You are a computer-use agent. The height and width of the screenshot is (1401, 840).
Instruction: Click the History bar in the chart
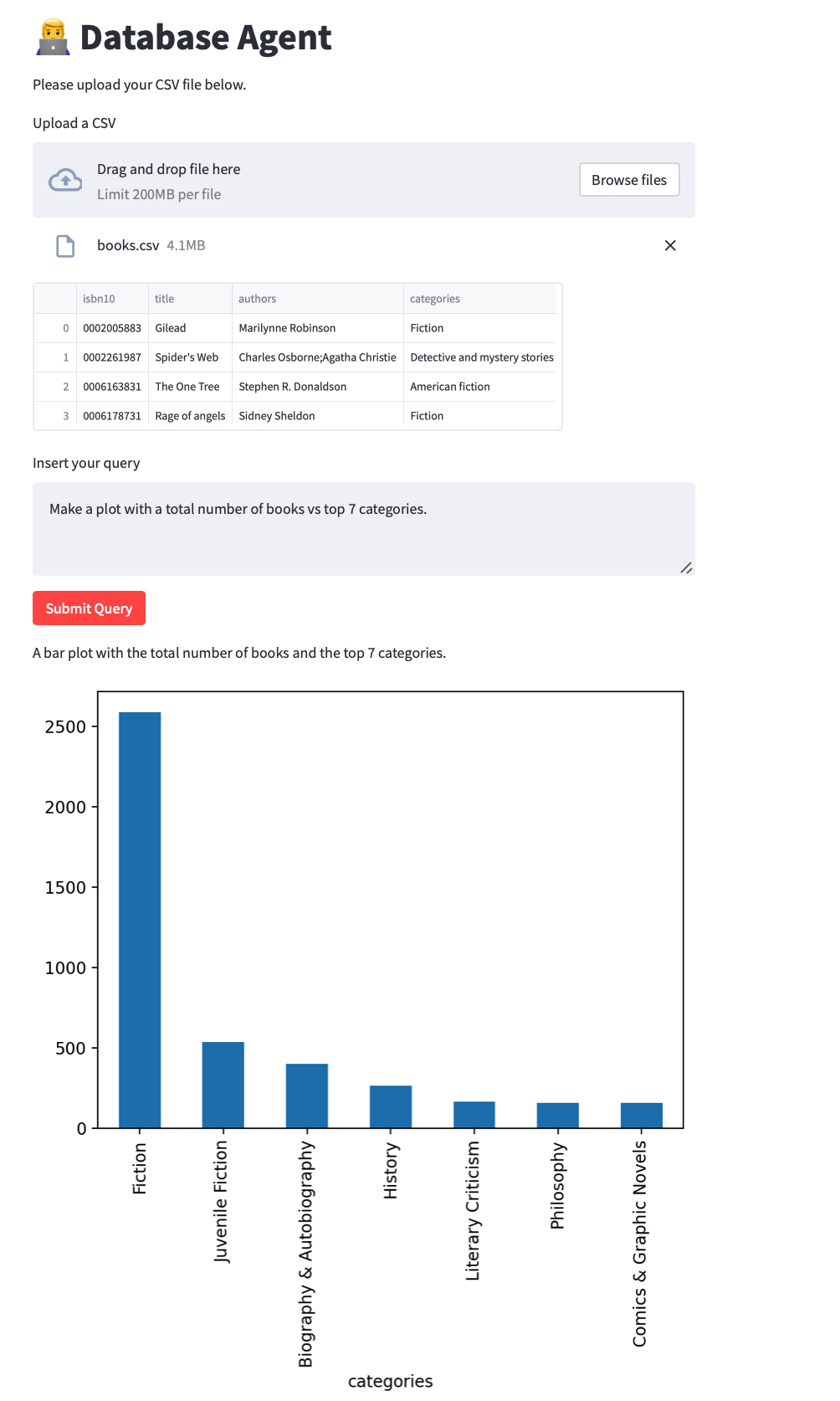(x=391, y=1106)
